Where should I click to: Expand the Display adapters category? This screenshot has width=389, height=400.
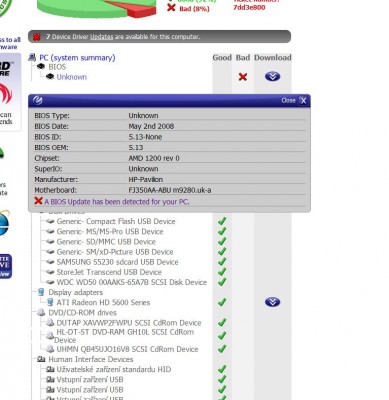pyautogui.click(x=76, y=292)
